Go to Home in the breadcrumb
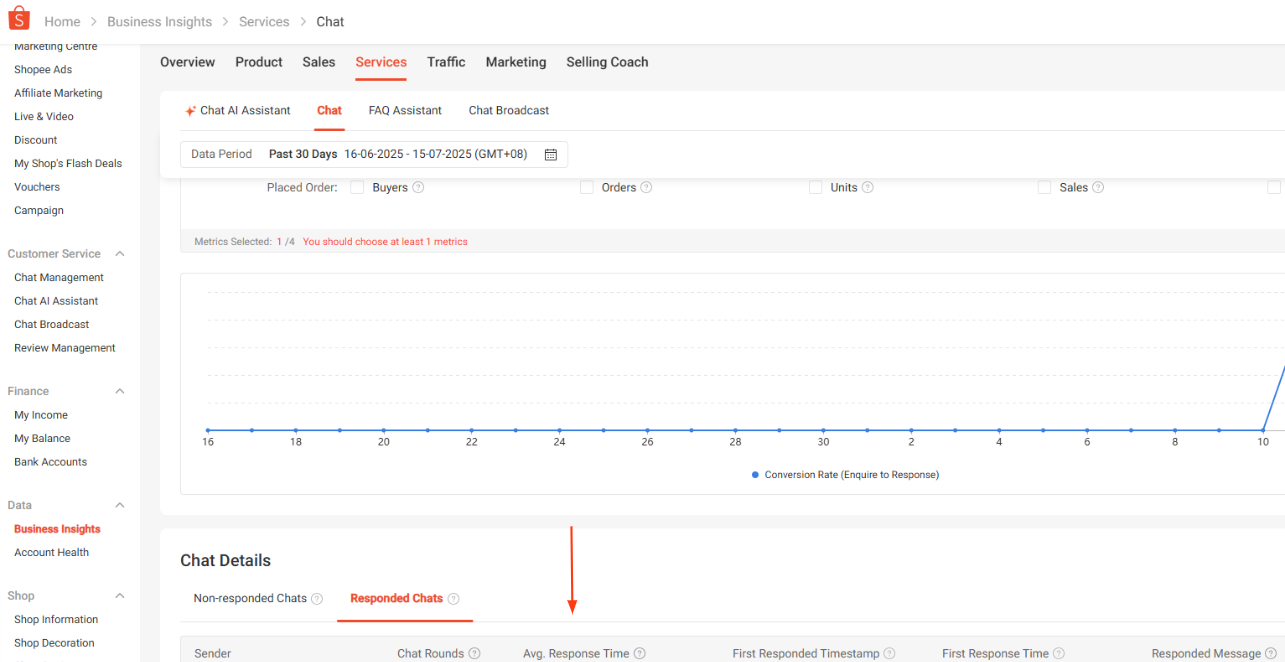This screenshot has height=662, width=1285. 62,22
